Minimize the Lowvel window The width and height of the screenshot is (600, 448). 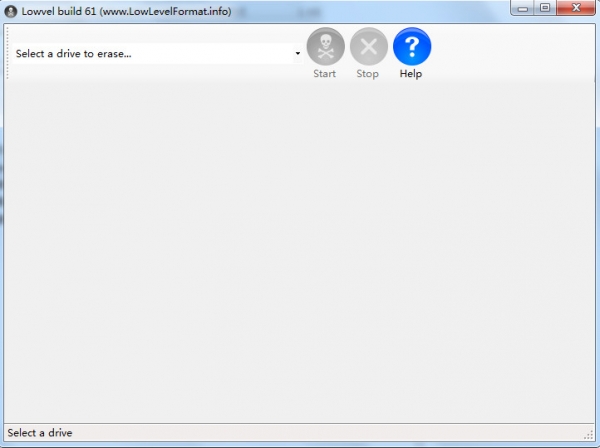pyautogui.click(x=523, y=8)
